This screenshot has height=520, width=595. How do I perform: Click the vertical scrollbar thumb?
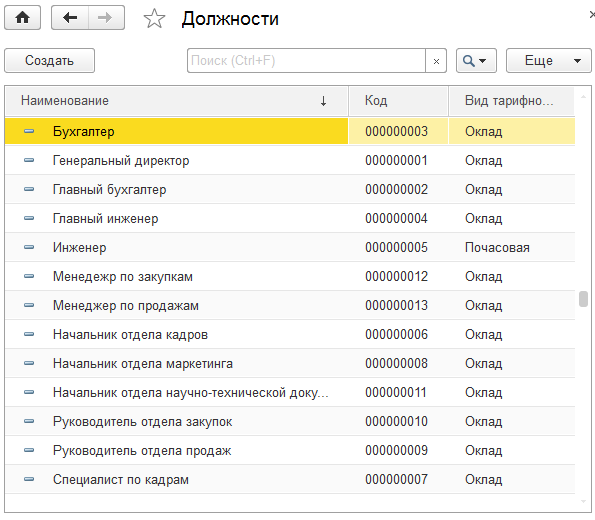(583, 299)
